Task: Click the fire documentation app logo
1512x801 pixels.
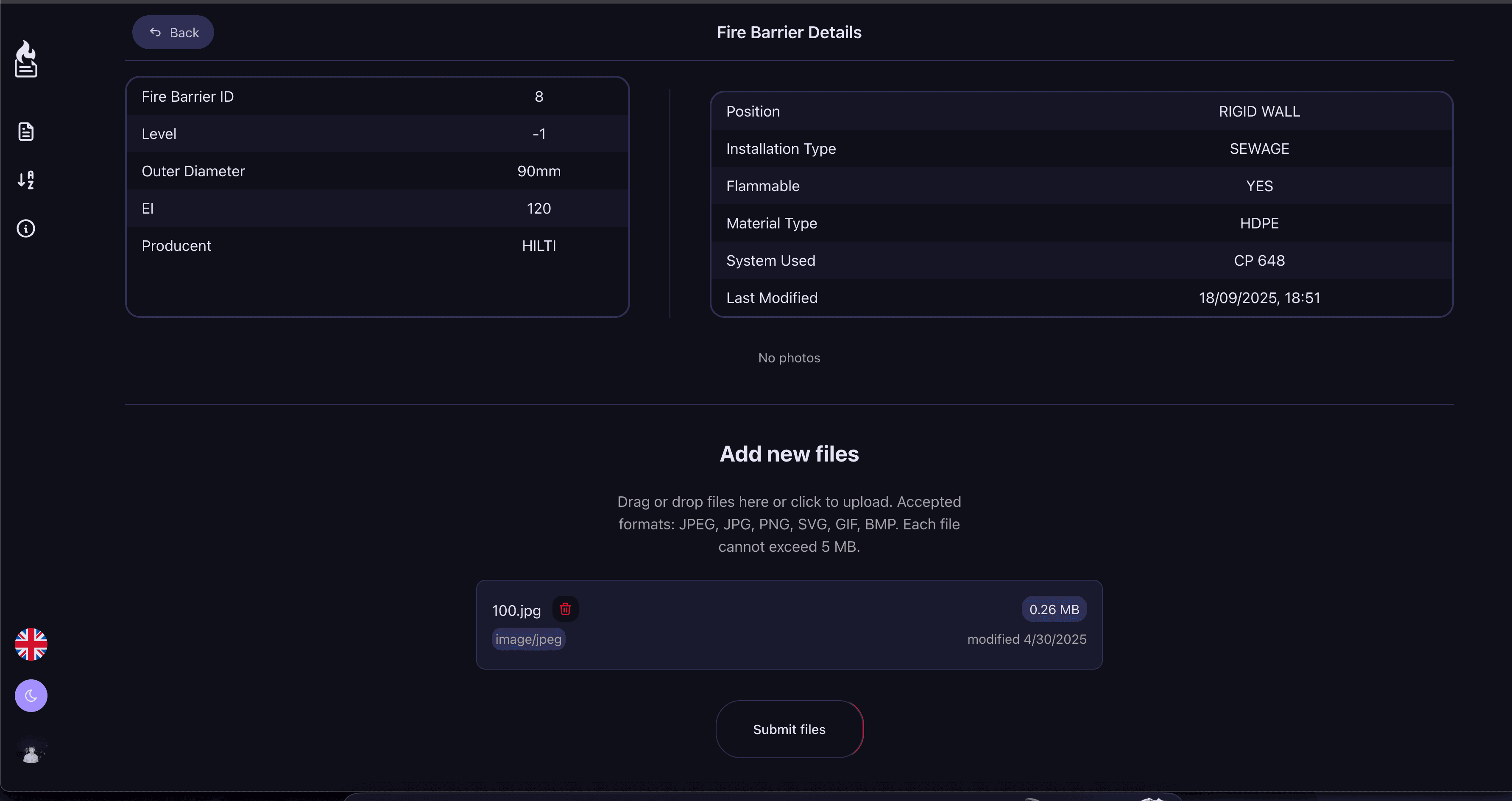Action: click(x=26, y=58)
